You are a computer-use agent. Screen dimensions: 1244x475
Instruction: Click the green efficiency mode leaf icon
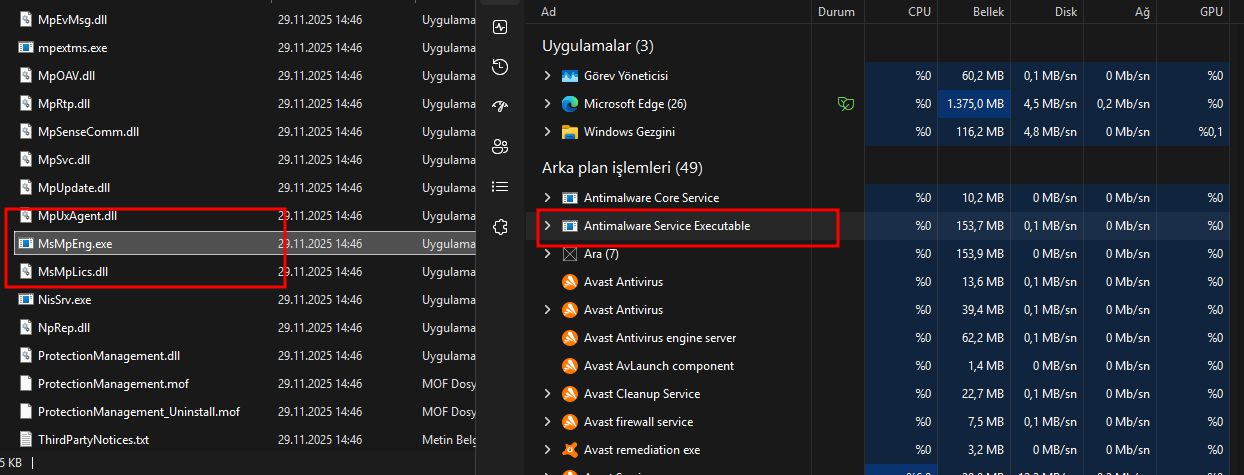pos(845,103)
